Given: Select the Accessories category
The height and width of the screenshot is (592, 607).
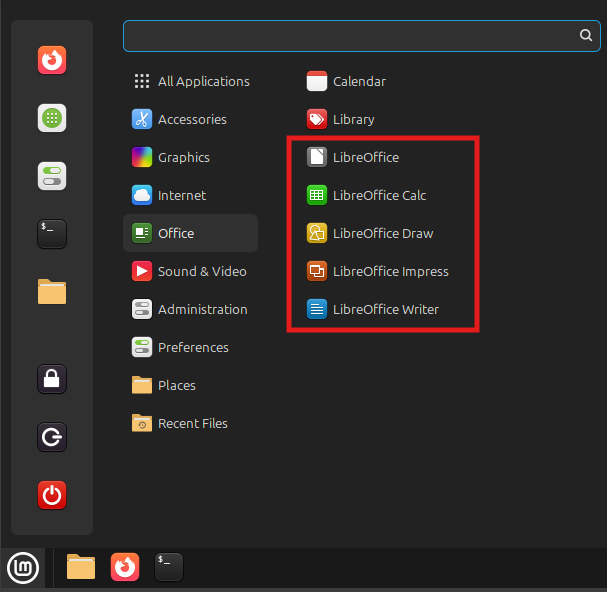Looking at the screenshot, I should point(190,119).
